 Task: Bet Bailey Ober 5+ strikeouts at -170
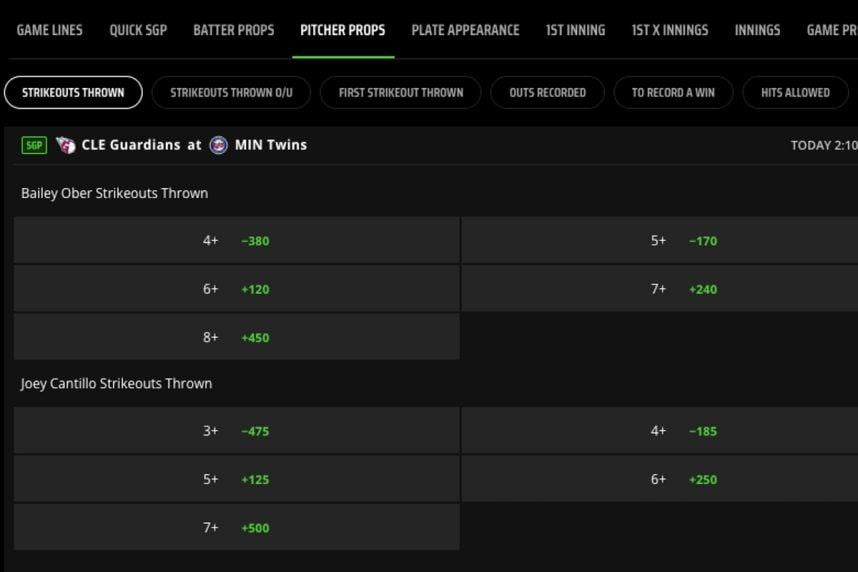(x=660, y=240)
